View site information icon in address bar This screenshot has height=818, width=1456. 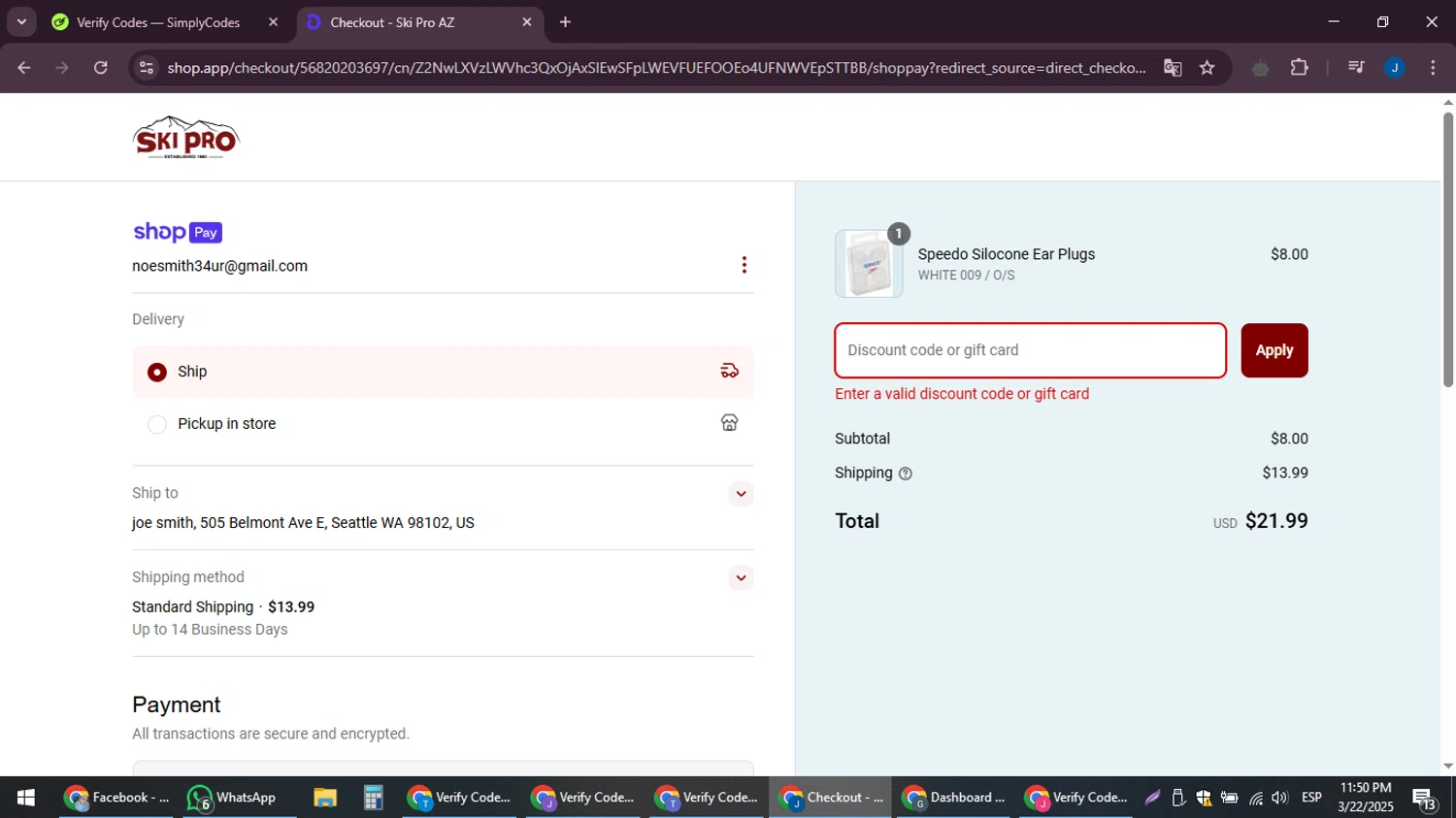click(147, 68)
